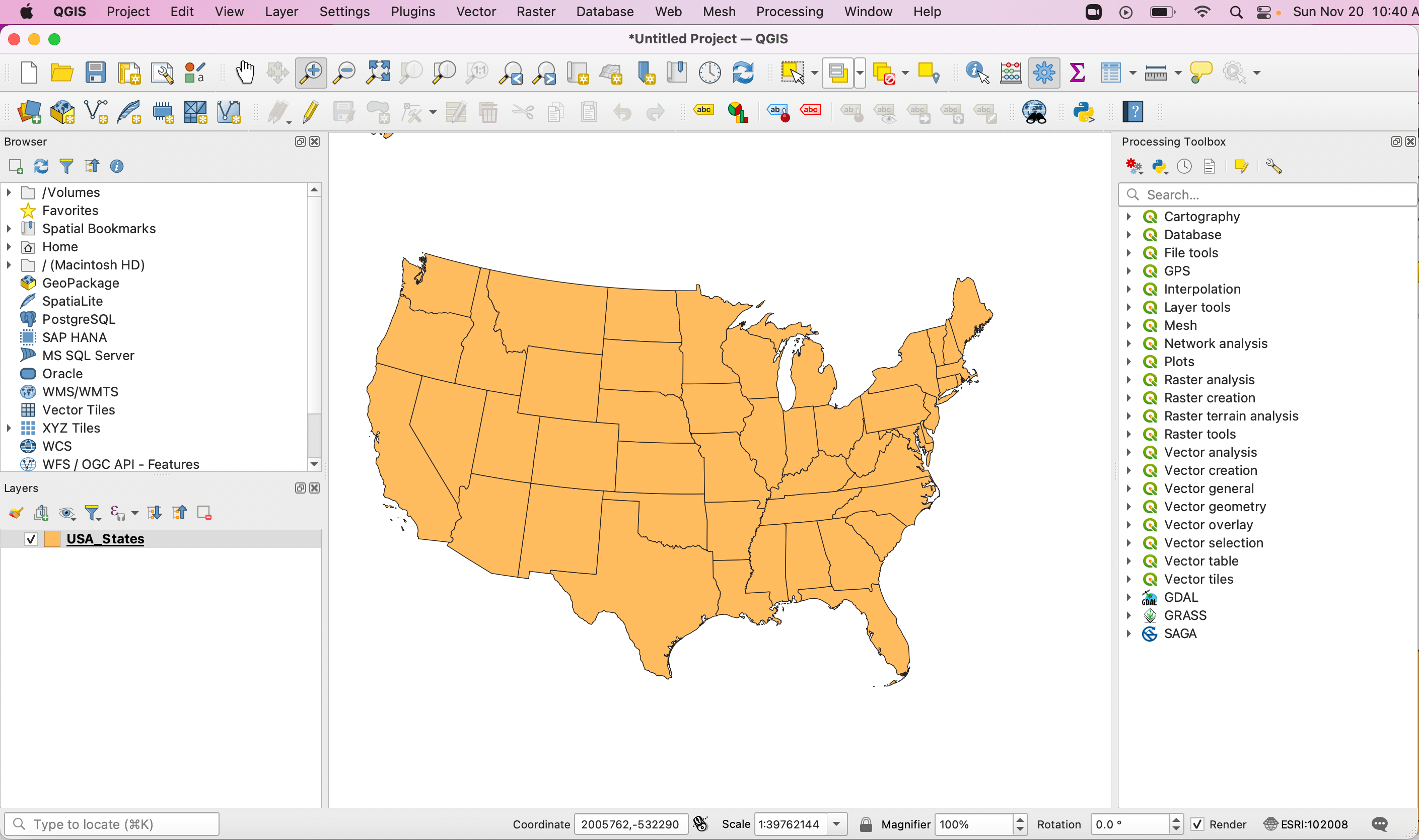Expand the Vector geometry category
The image size is (1419, 840).
[x=1130, y=507]
